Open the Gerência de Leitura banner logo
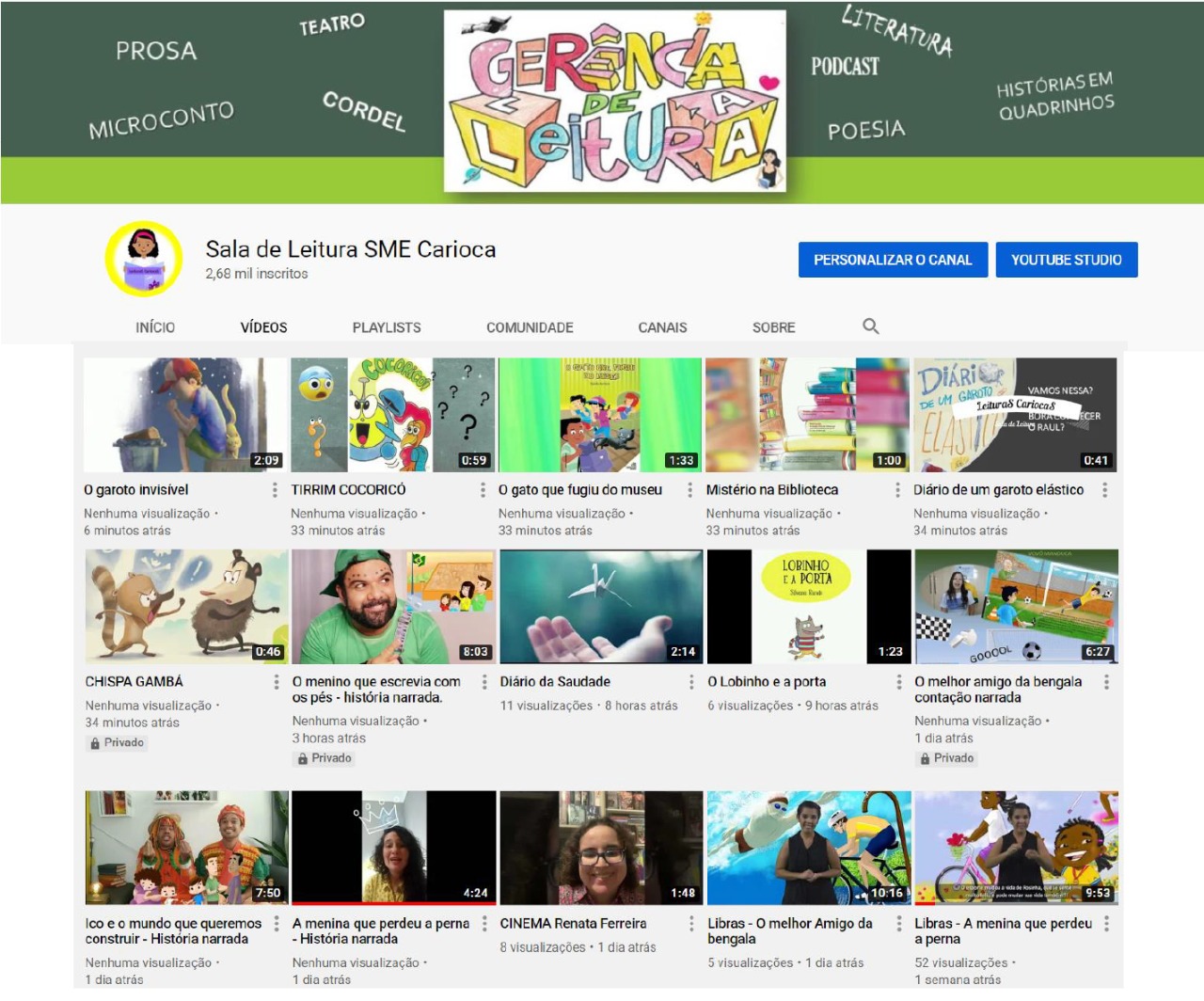The width and height of the screenshot is (1204, 1001). 615,101
